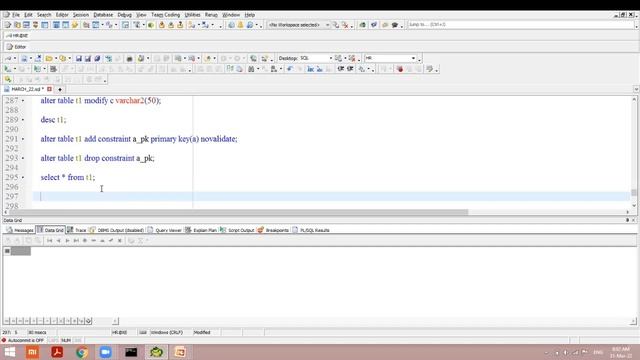This screenshot has width=640, height=360.
Task: Click the new connection icon next to workspace box
Action: (336, 25)
